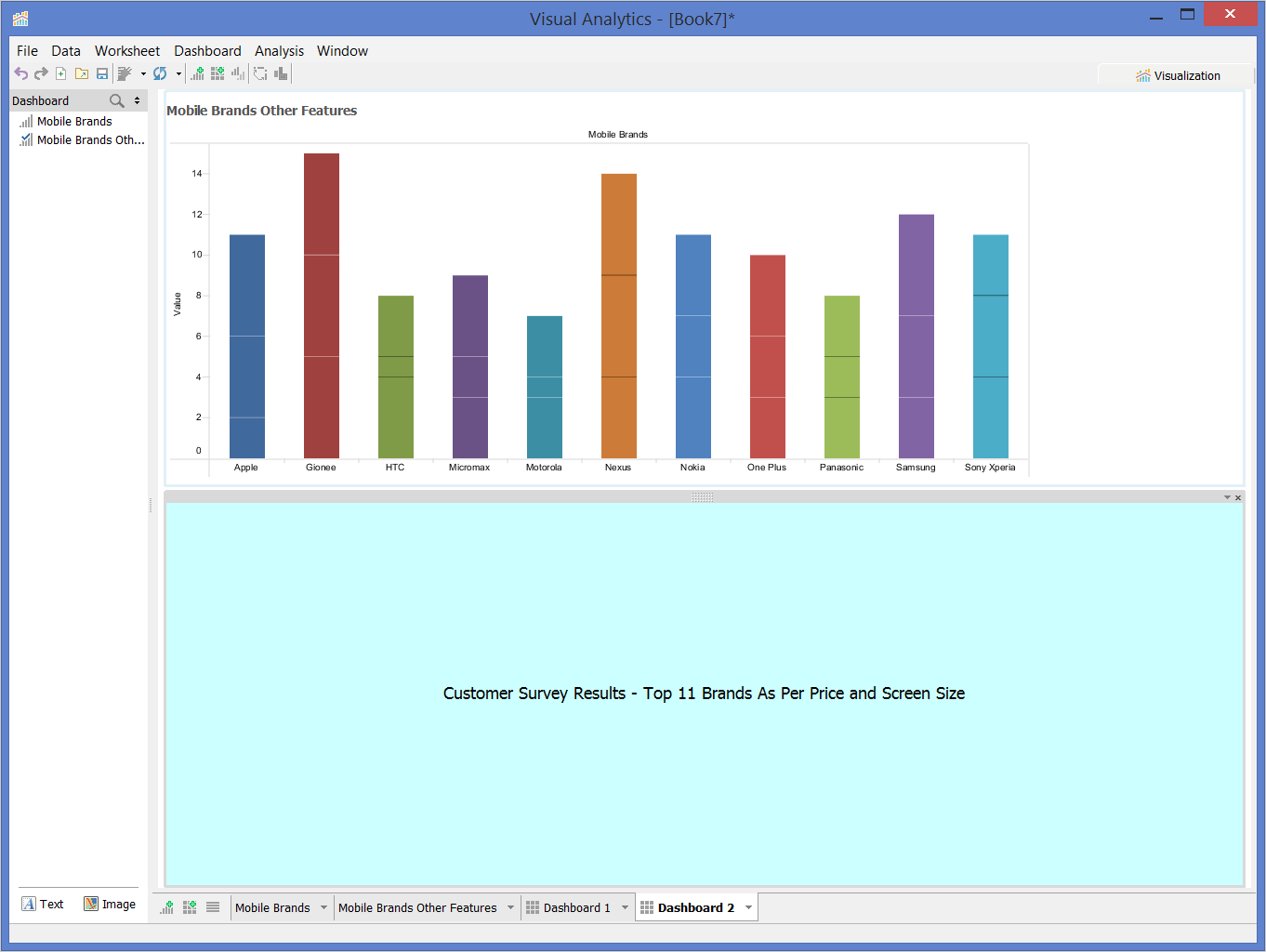This screenshot has height=952, width=1266.
Task: Close the text pane with its X
Action: tap(1238, 497)
